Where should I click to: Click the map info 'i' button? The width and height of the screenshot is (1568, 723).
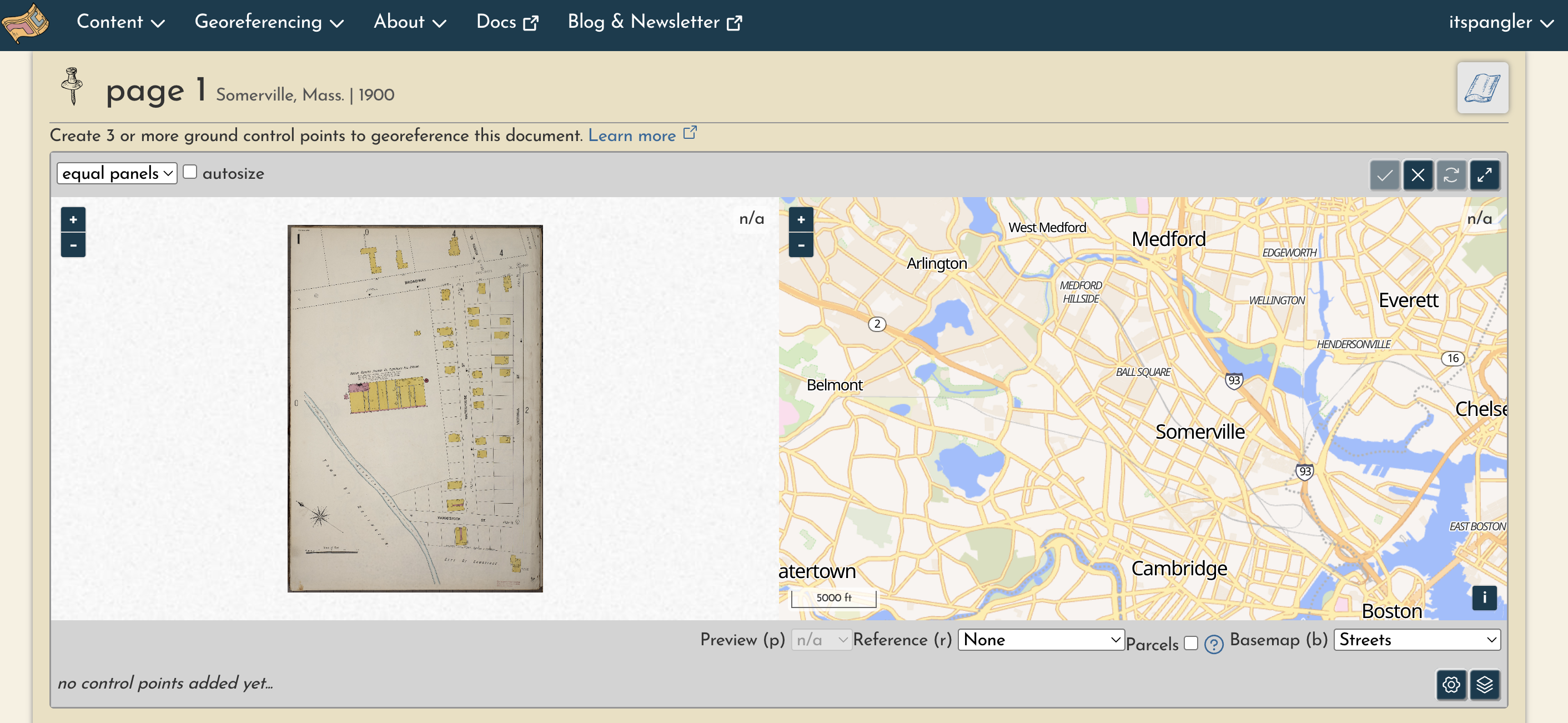click(x=1484, y=598)
